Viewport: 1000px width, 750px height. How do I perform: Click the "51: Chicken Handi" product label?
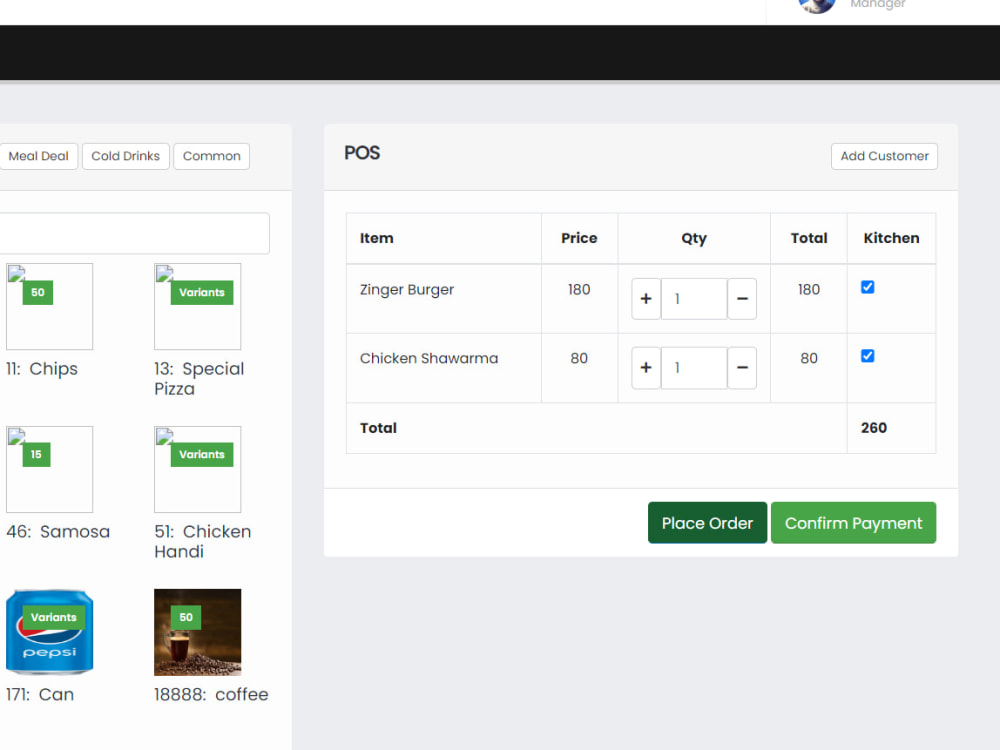click(x=203, y=541)
